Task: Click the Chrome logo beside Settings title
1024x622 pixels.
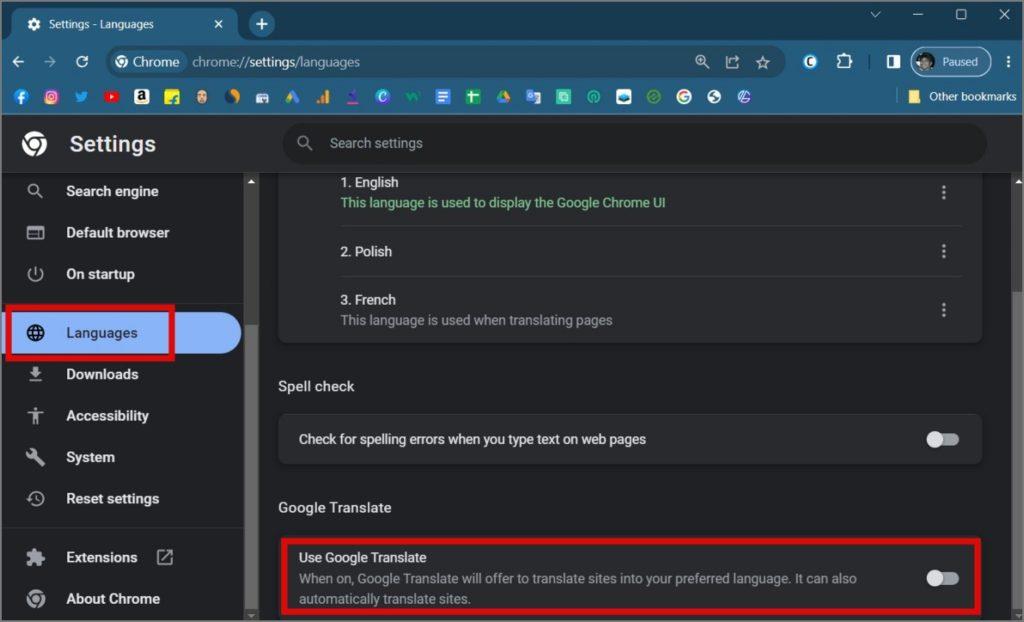Action: pos(34,144)
